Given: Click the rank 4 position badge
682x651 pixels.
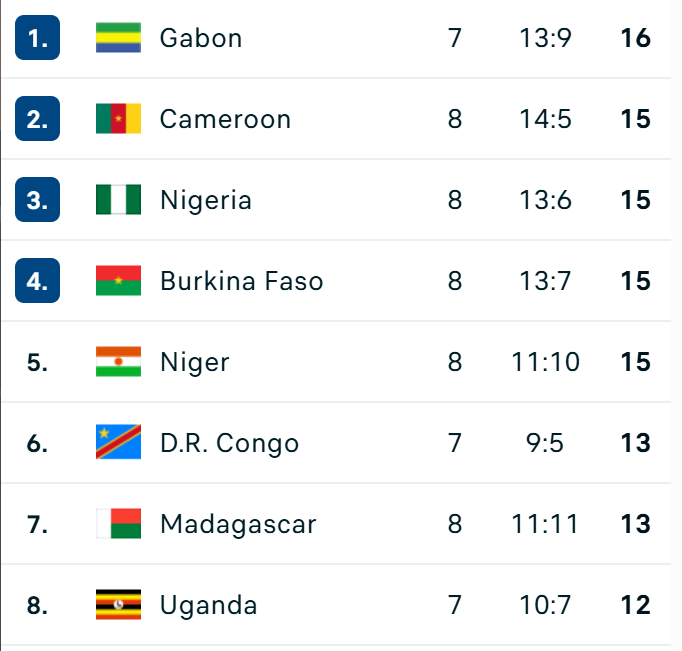Looking at the screenshot, I should (x=38, y=281).
